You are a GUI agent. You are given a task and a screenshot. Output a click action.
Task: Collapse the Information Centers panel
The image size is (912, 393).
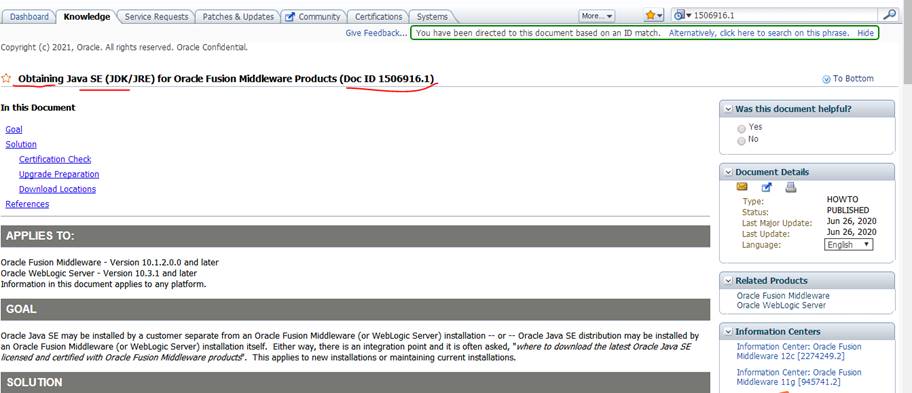coord(728,332)
